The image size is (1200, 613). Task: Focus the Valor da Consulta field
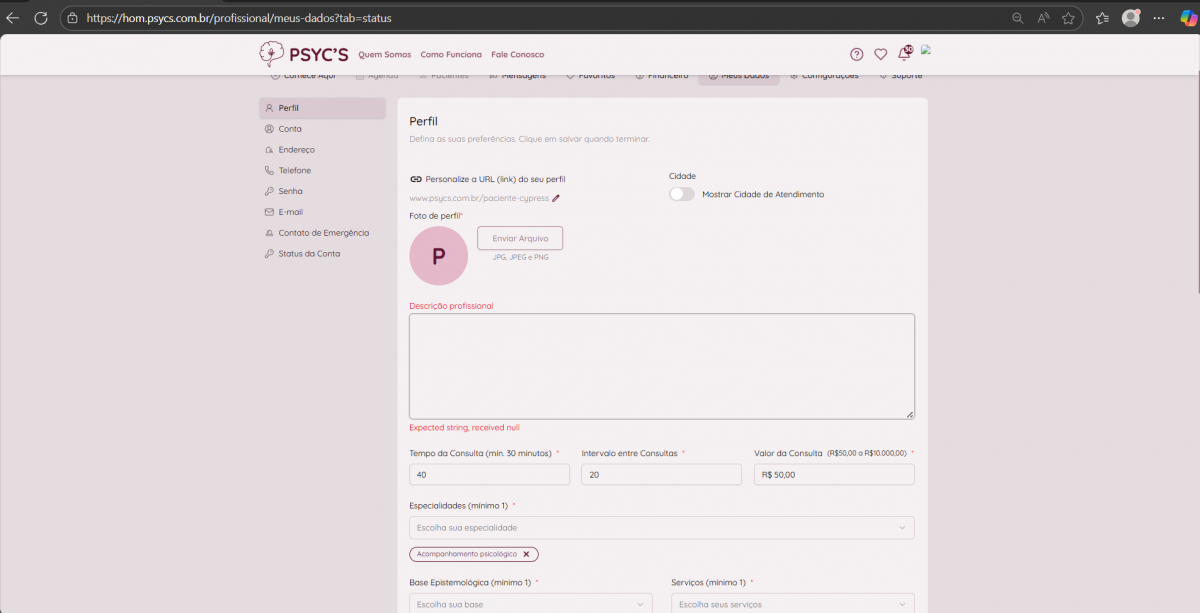point(834,475)
